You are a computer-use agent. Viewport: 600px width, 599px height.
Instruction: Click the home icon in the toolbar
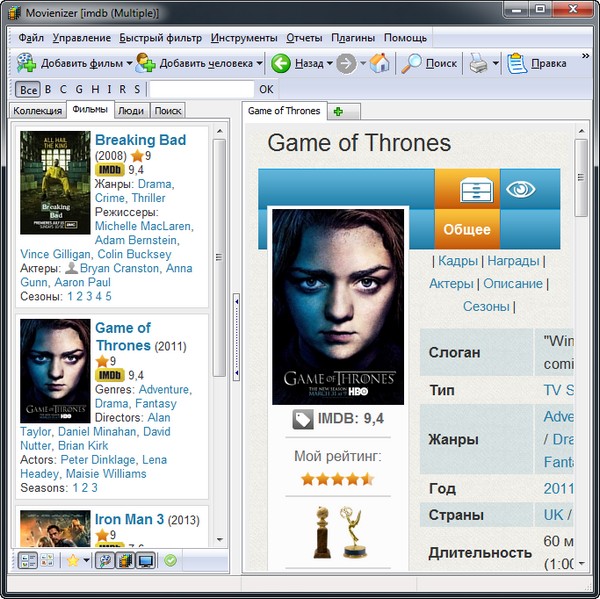[x=379, y=64]
